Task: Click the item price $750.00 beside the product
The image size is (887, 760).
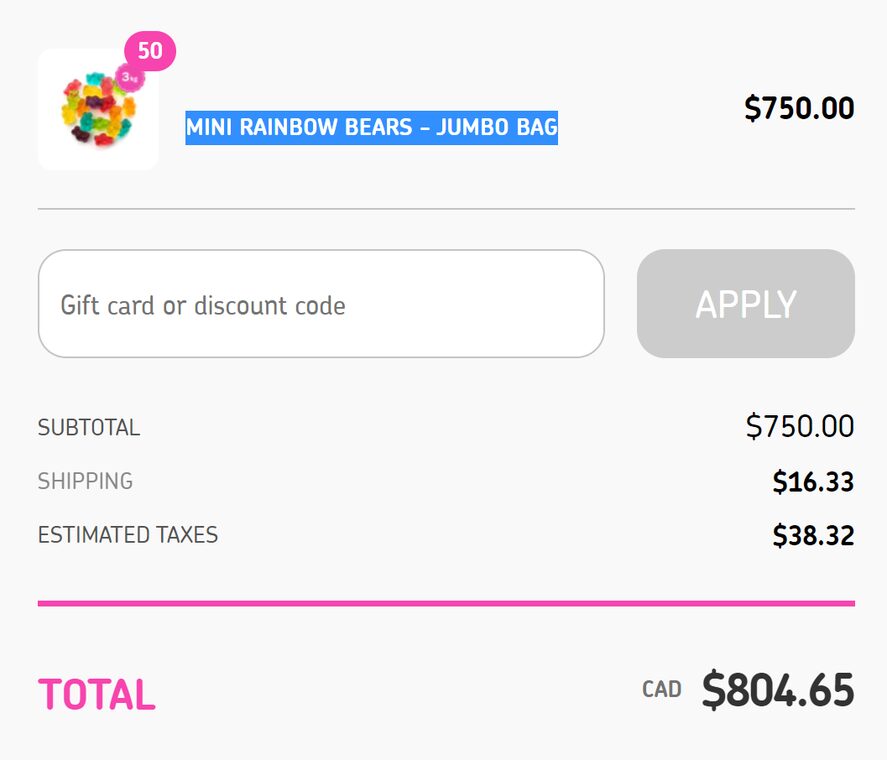Action: tap(799, 108)
